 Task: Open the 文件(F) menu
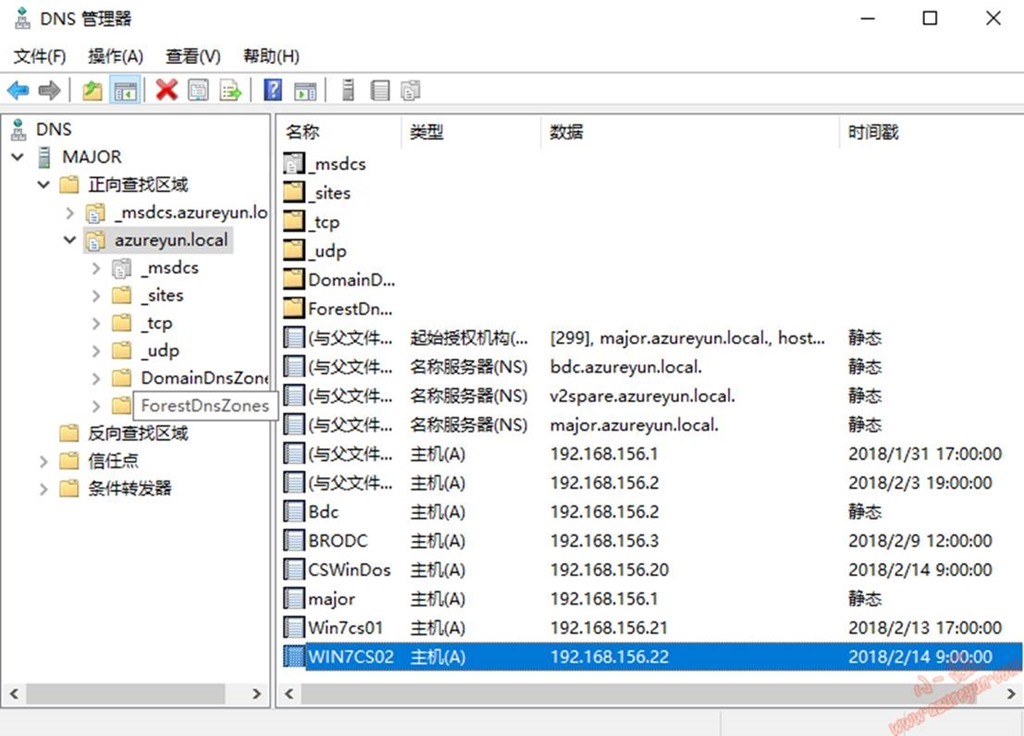click(40, 56)
